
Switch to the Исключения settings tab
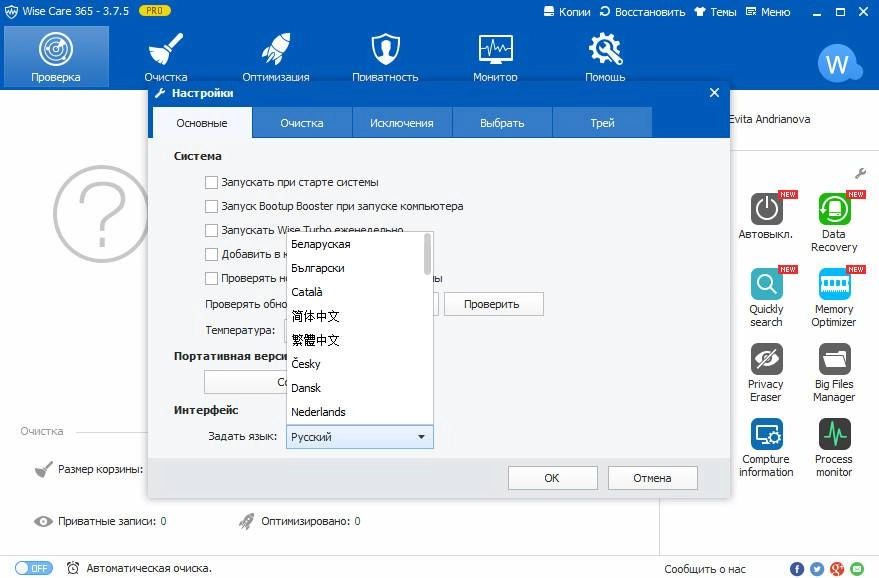(x=402, y=123)
